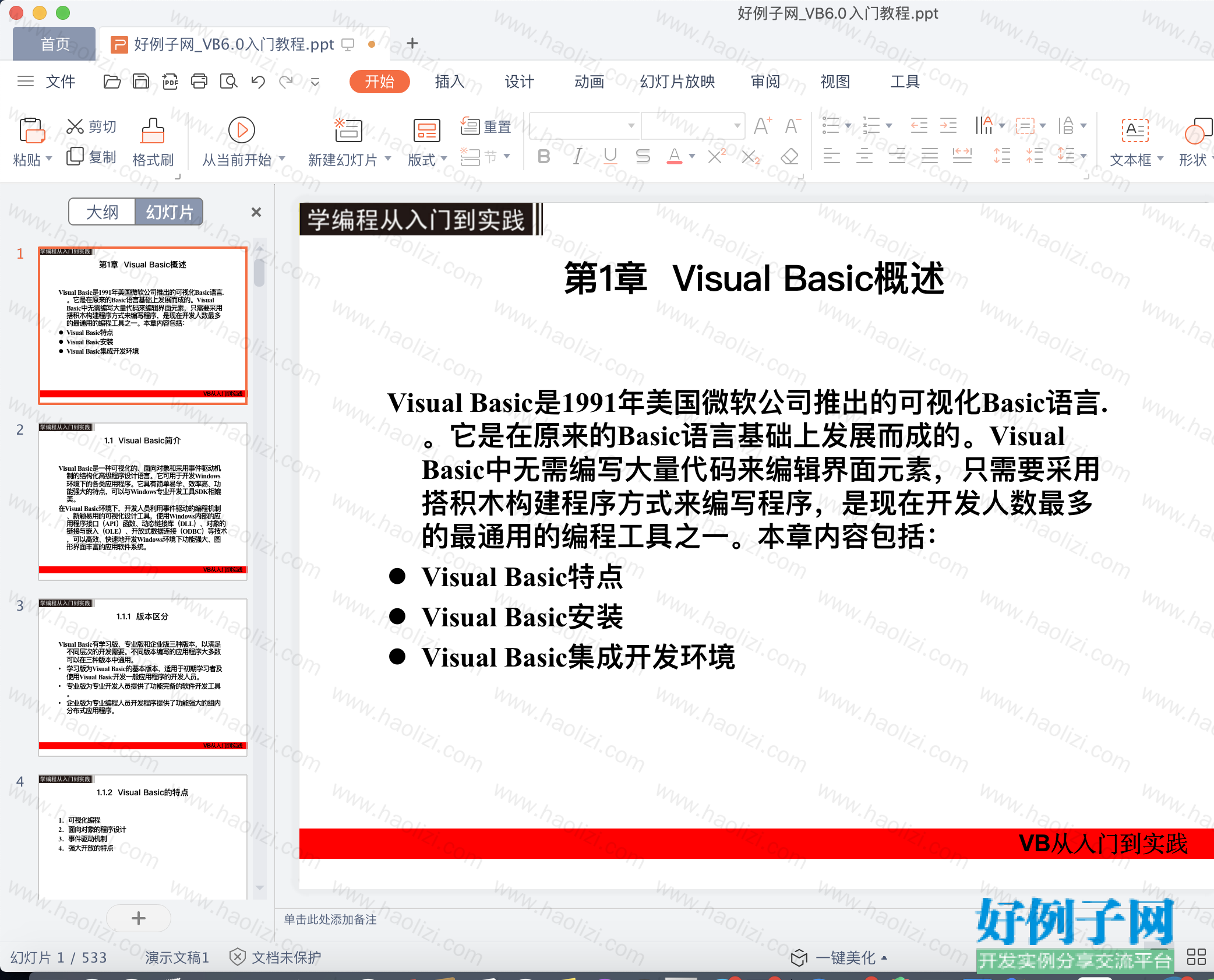This screenshot has height=980, width=1214.
Task: Insert a shape
Action: point(1198,130)
